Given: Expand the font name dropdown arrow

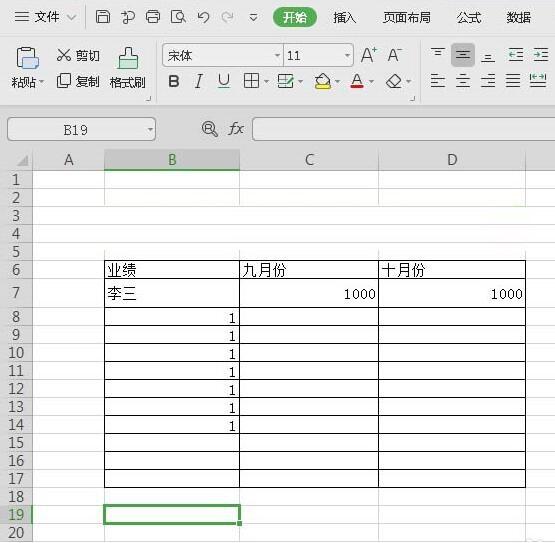Looking at the screenshot, I should 277,56.
